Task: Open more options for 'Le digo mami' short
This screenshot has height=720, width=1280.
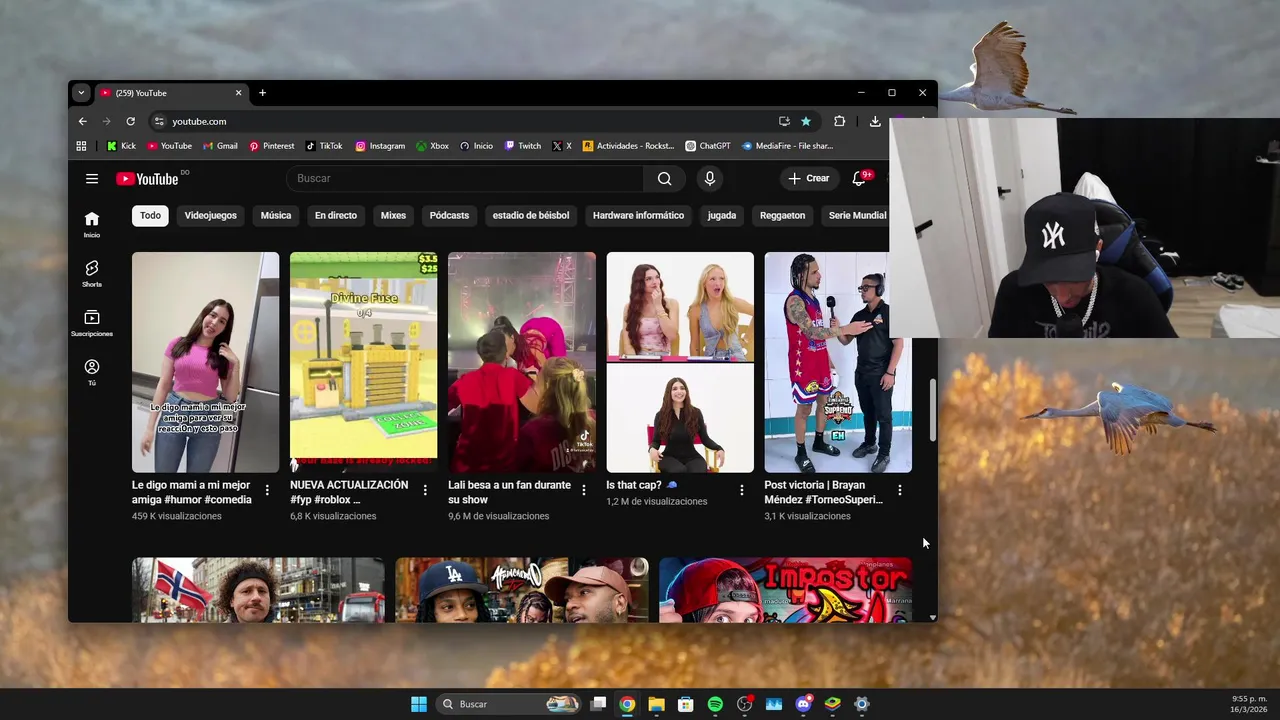Action: tap(267, 490)
